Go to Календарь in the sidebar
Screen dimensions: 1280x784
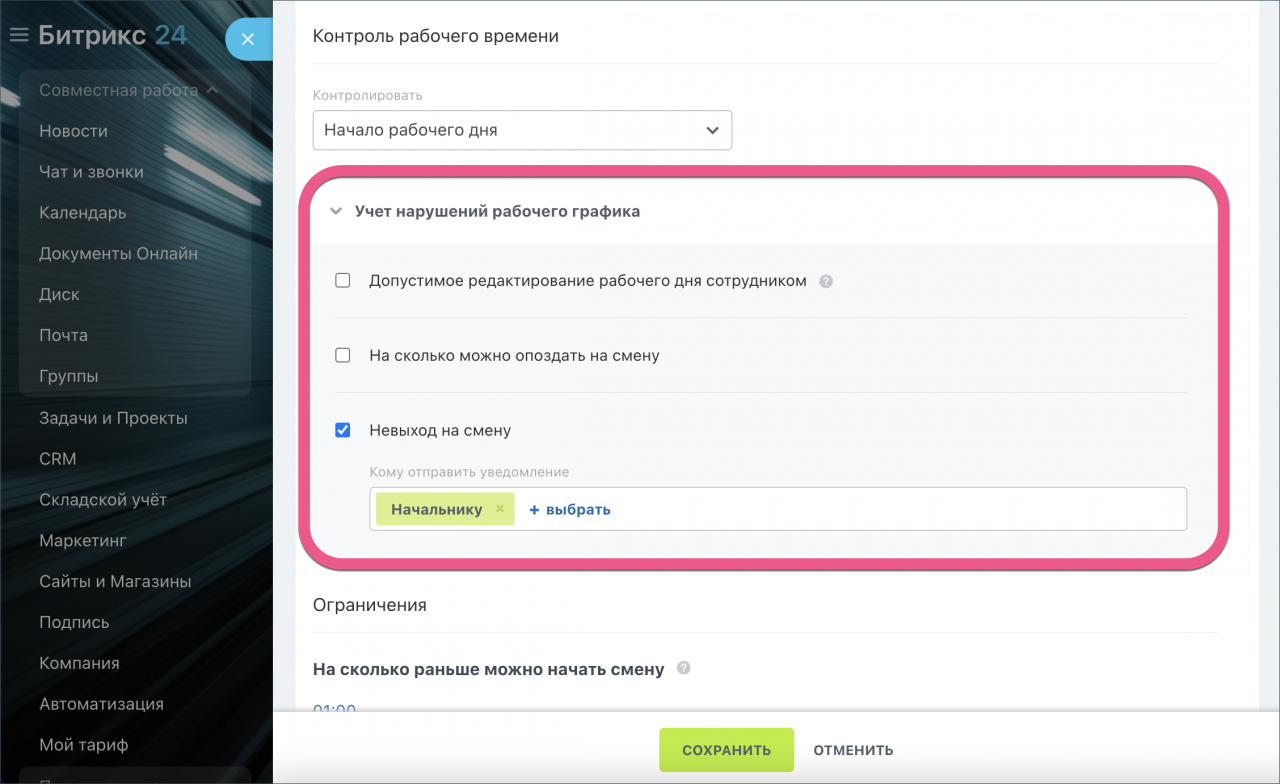coord(82,213)
